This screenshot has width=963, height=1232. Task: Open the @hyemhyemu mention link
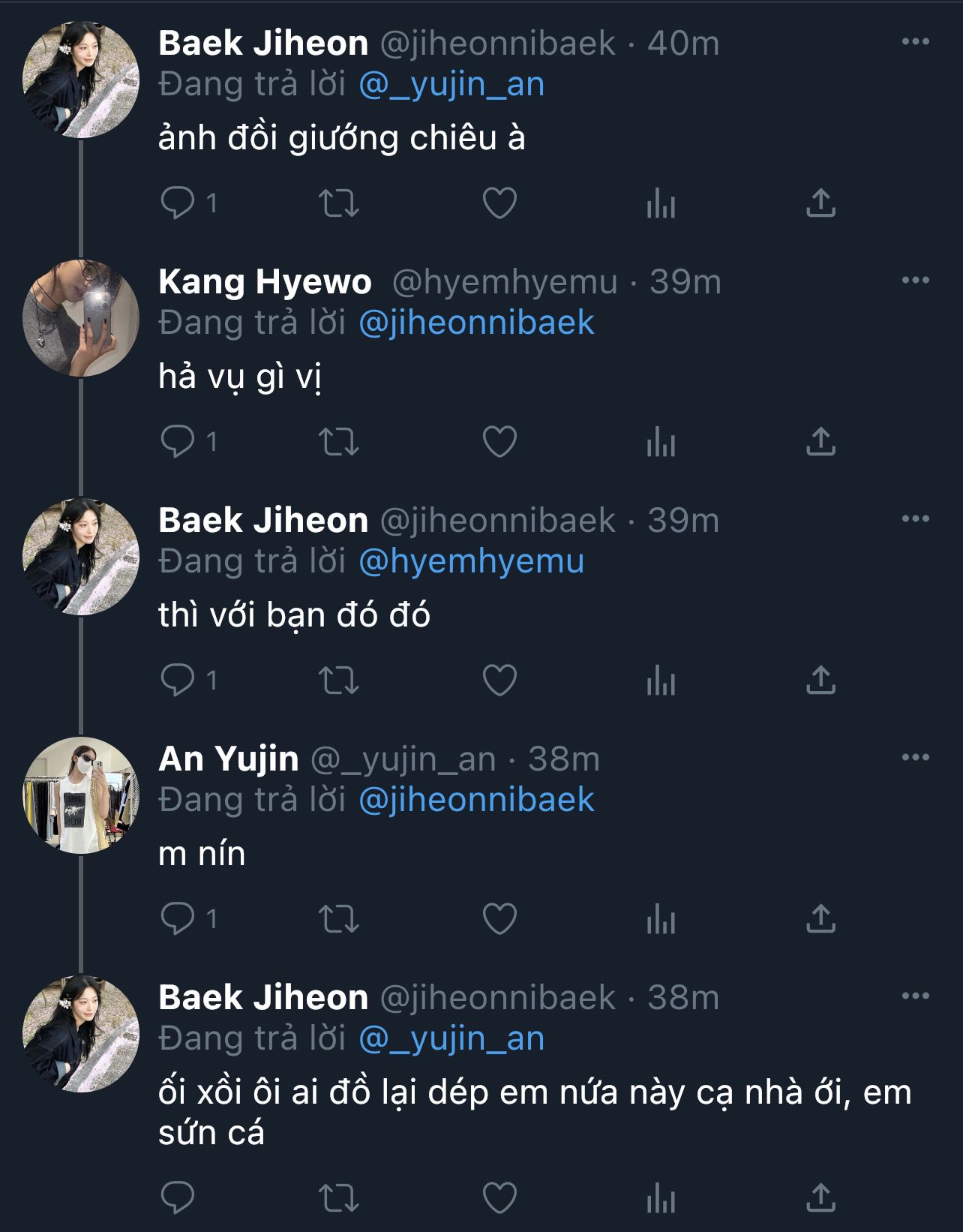[471, 562]
